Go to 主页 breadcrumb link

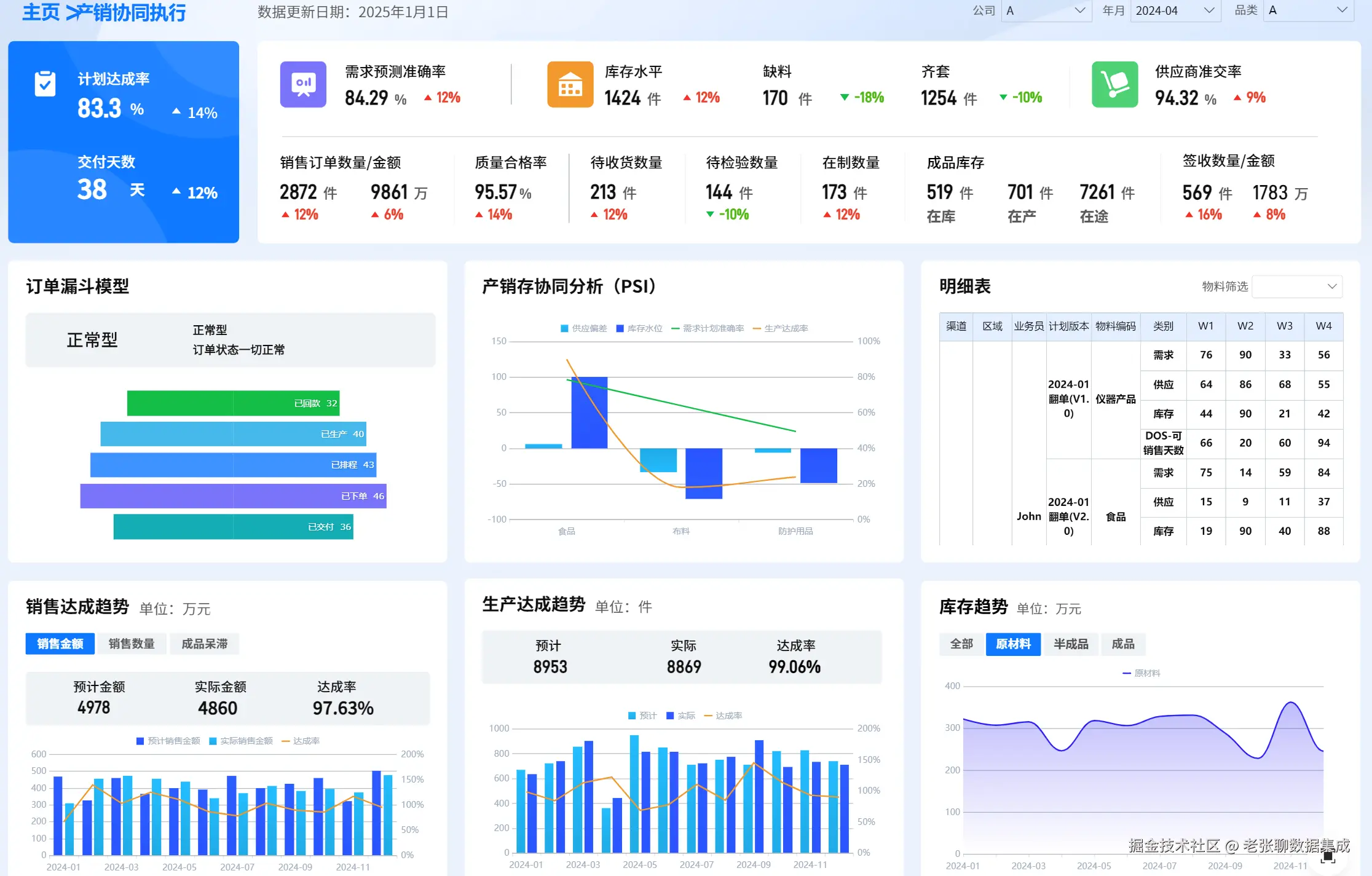[x=41, y=12]
